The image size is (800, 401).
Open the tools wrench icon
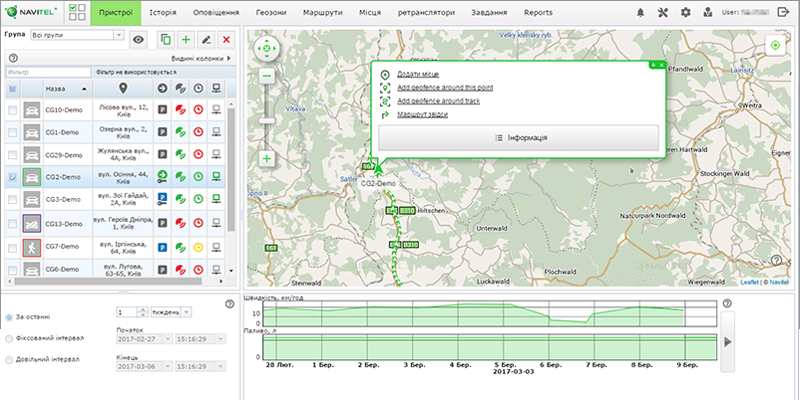[x=662, y=13]
